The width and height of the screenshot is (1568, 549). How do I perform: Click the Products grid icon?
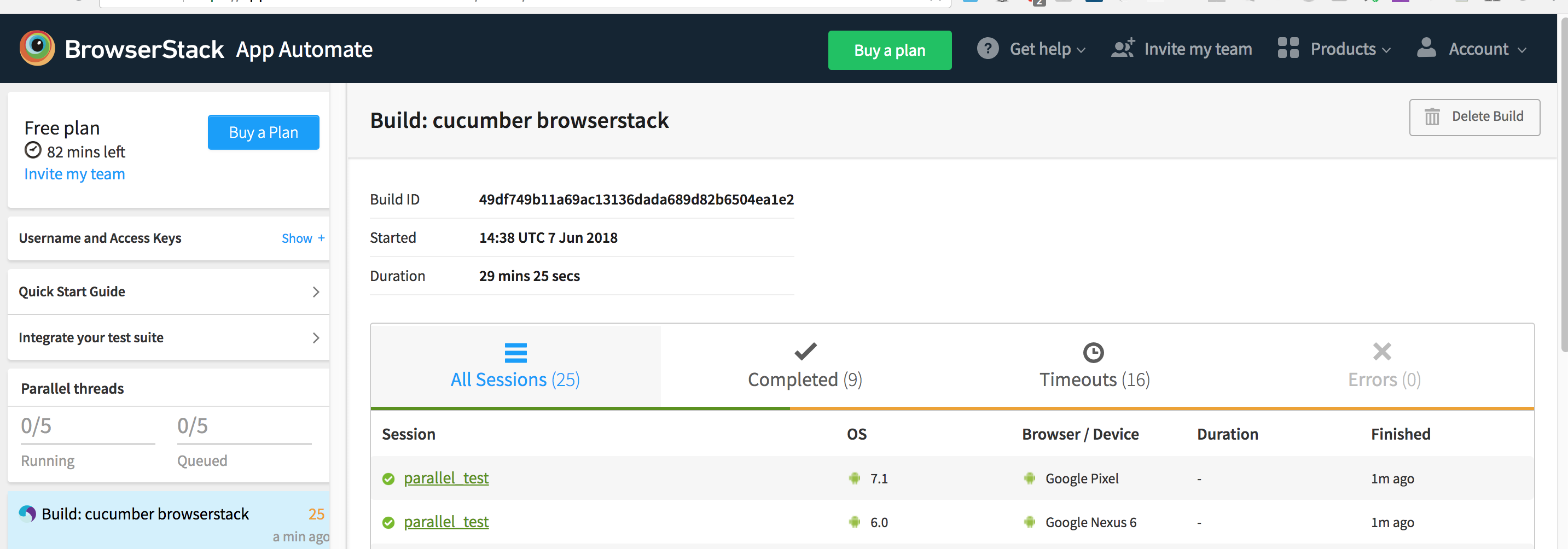[x=1288, y=48]
